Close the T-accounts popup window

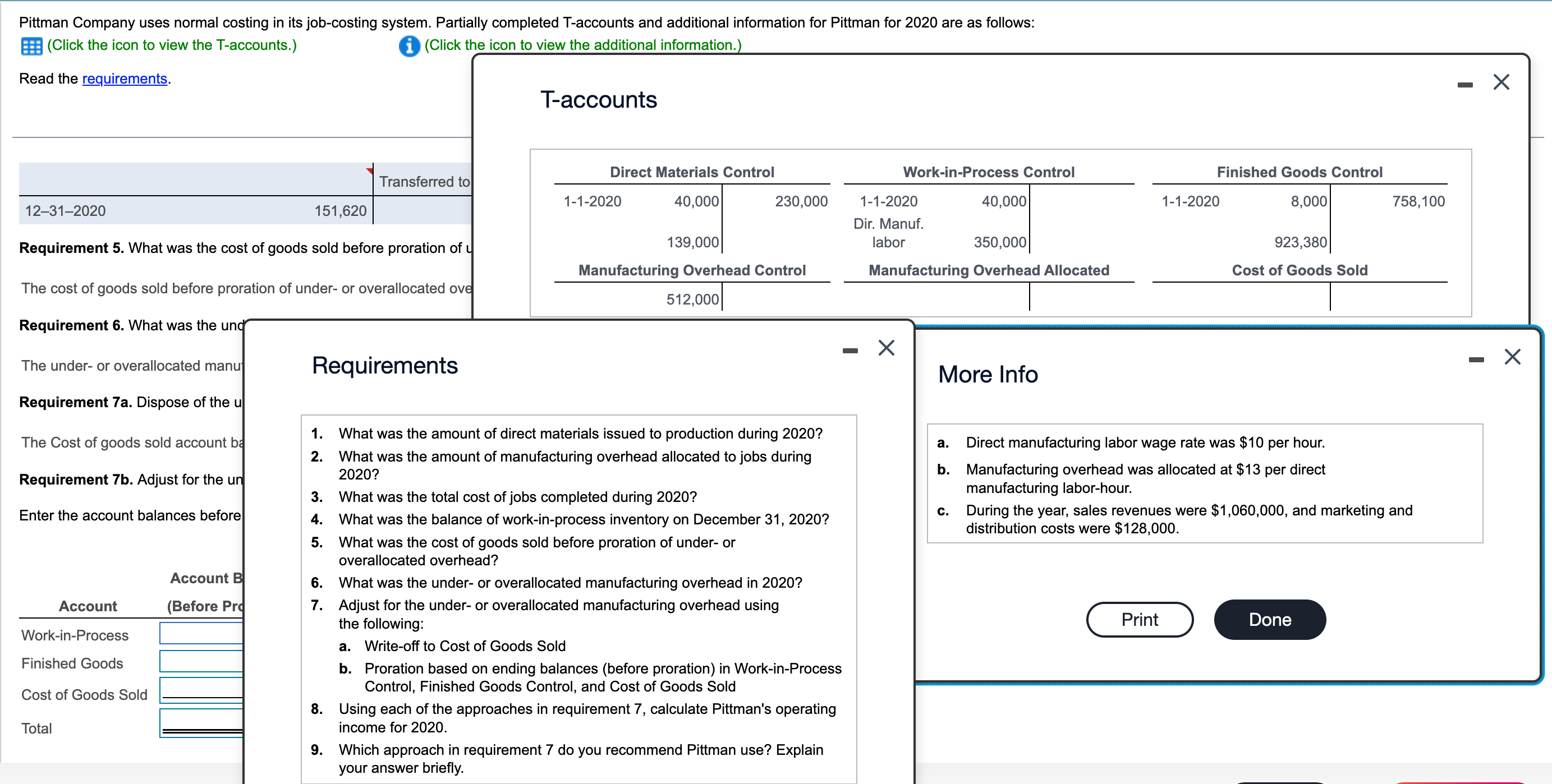1501,82
